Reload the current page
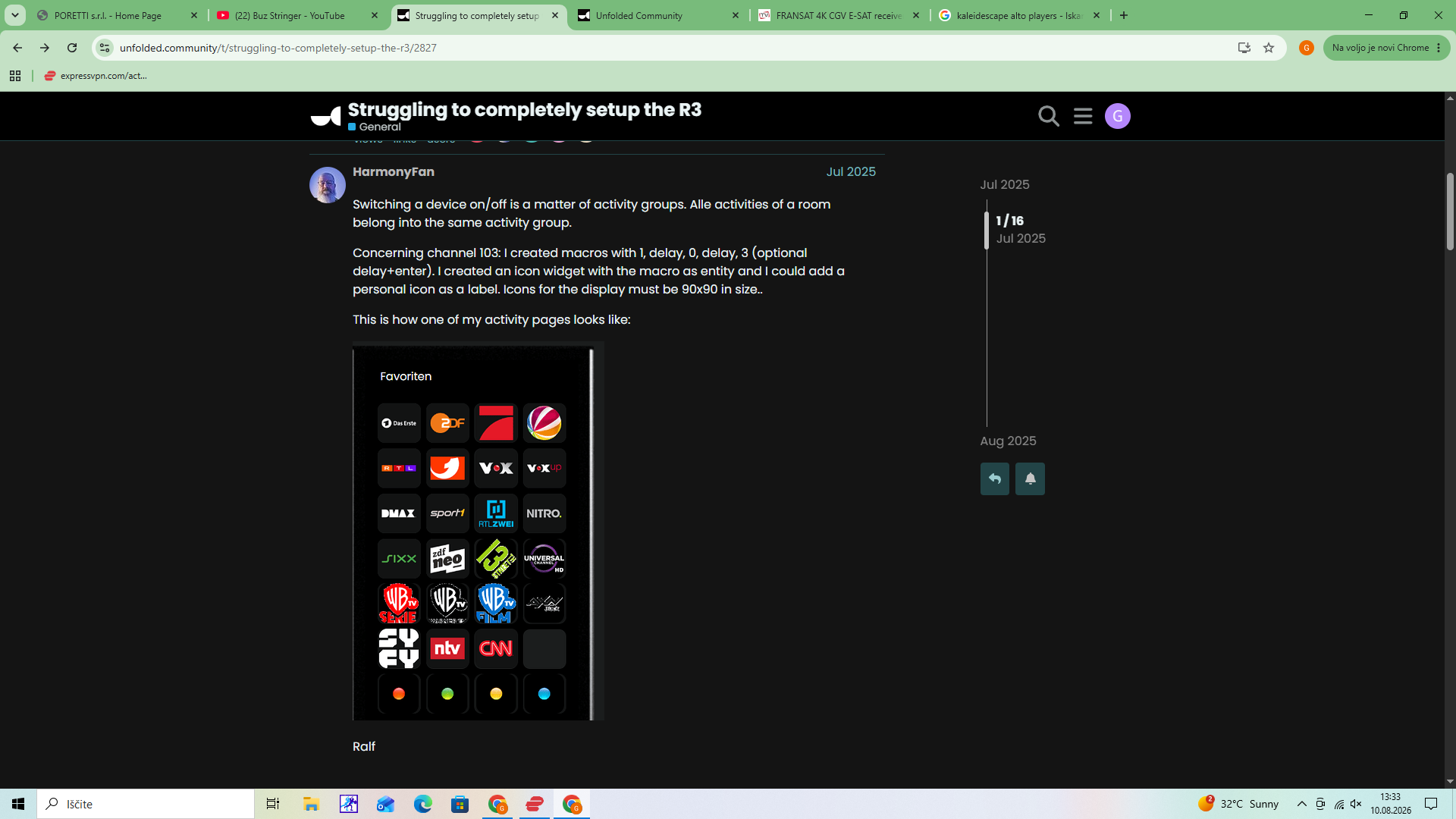 [x=72, y=48]
